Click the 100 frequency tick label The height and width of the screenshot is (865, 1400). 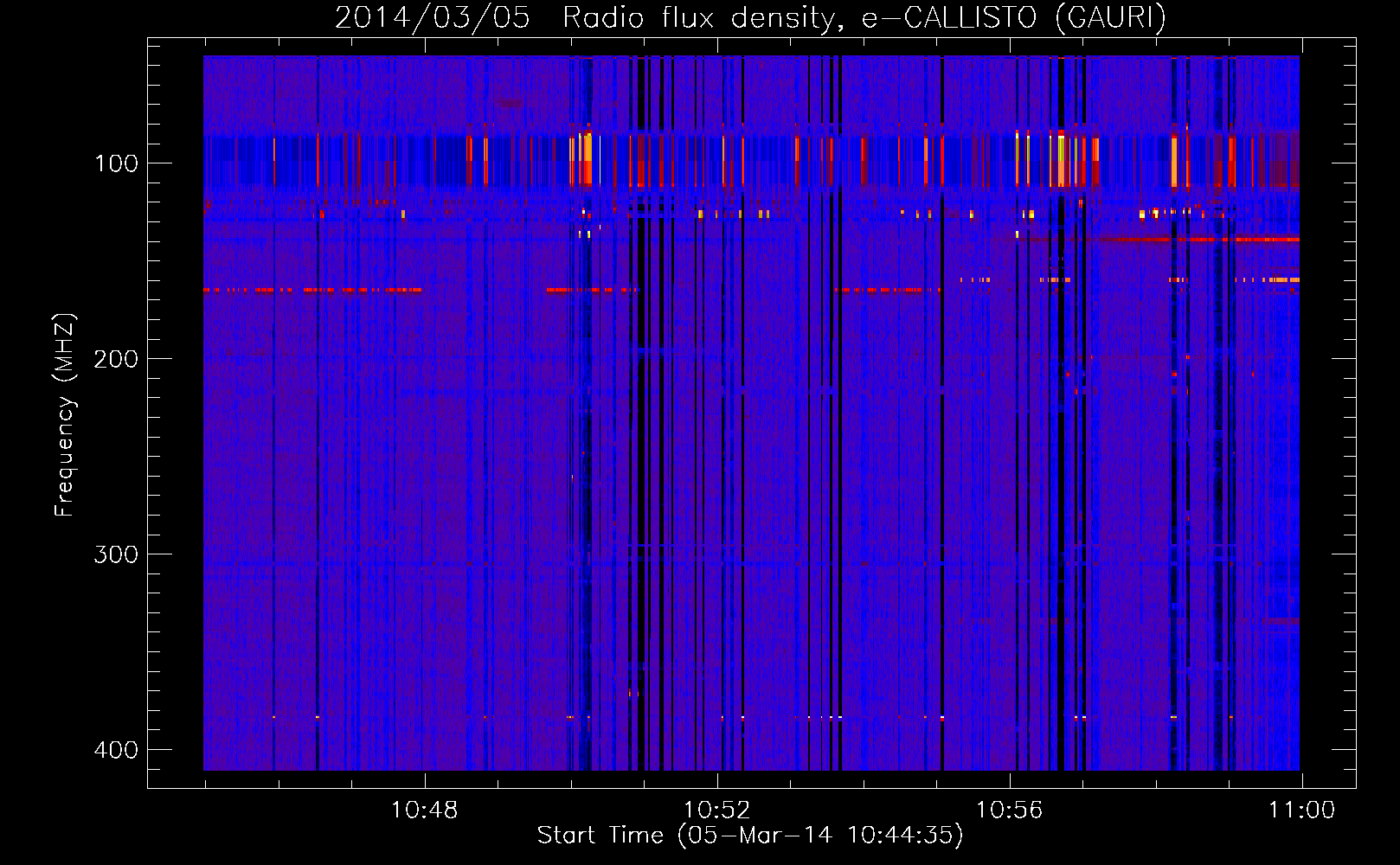click(x=116, y=163)
